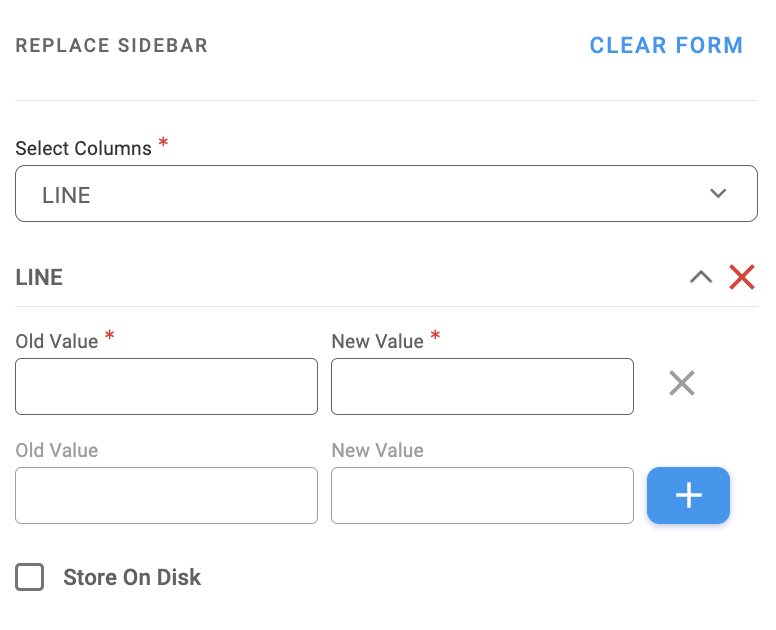Click the second row Old Value input
Viewport: 776px width, 630px height.
[x=166, y=495]
